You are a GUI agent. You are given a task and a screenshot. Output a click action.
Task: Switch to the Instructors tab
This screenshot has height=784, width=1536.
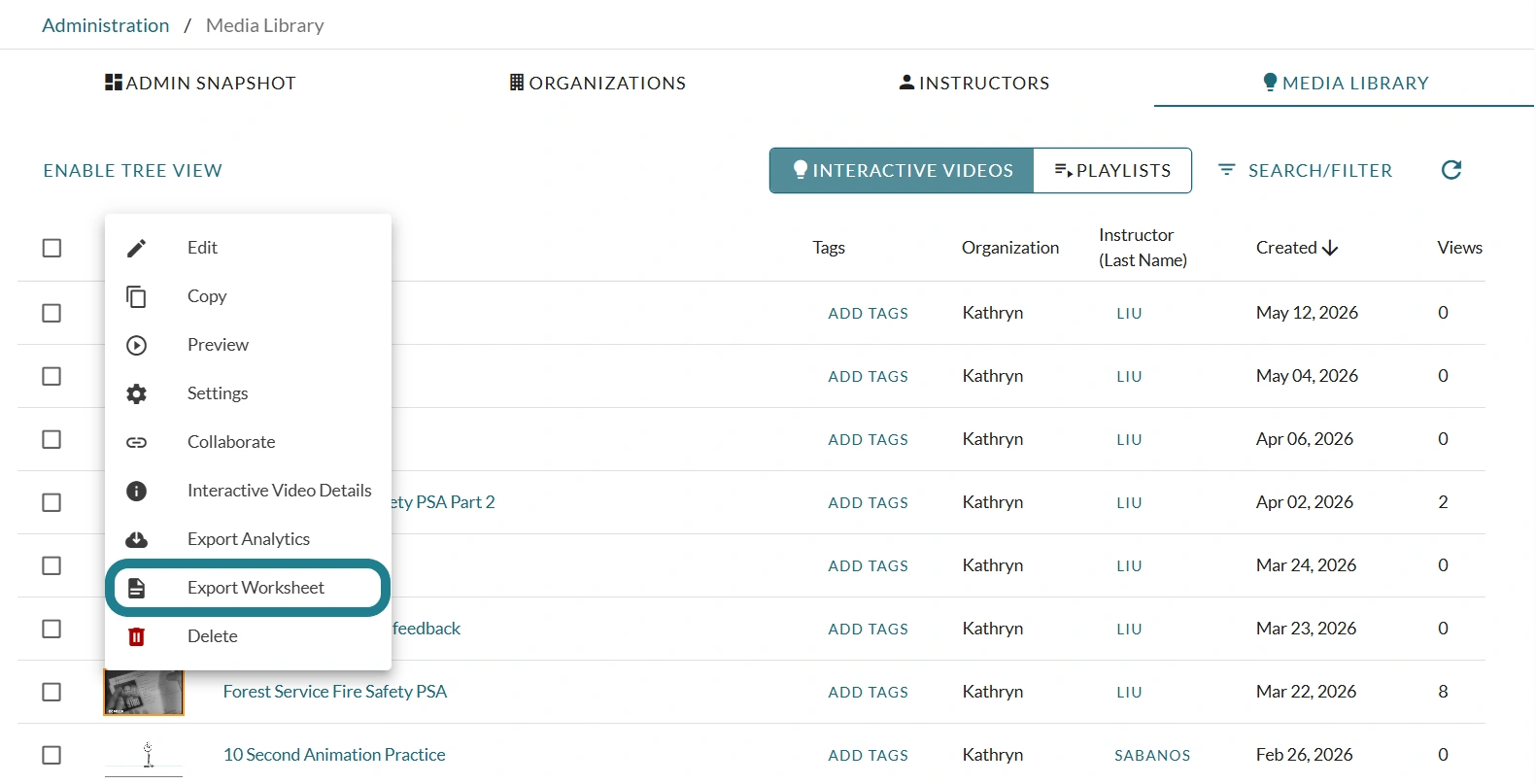click(974, 83)
